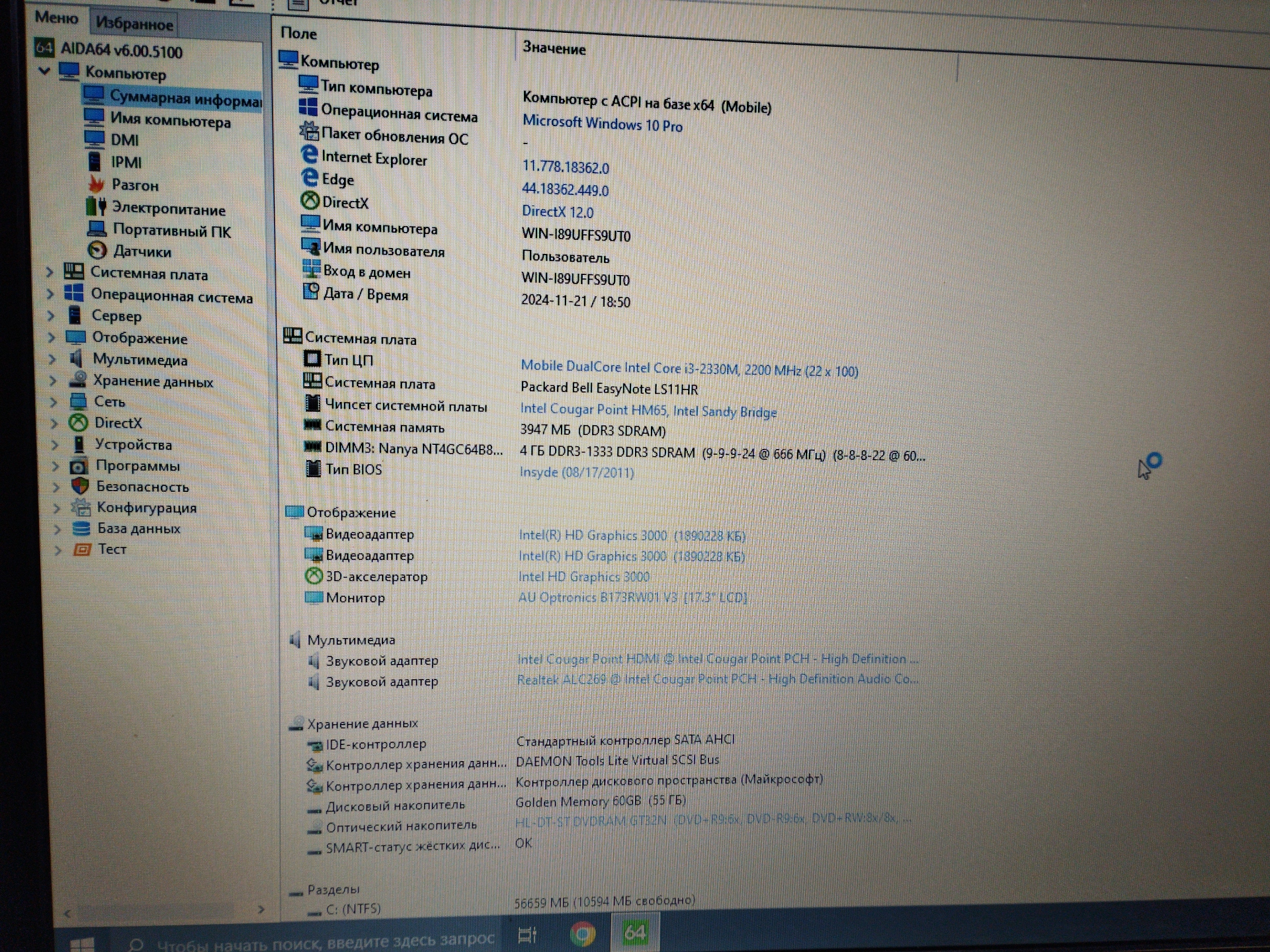Click the Конфигурация tree icon
1270x952 pixels.
(x=81, y=507)
